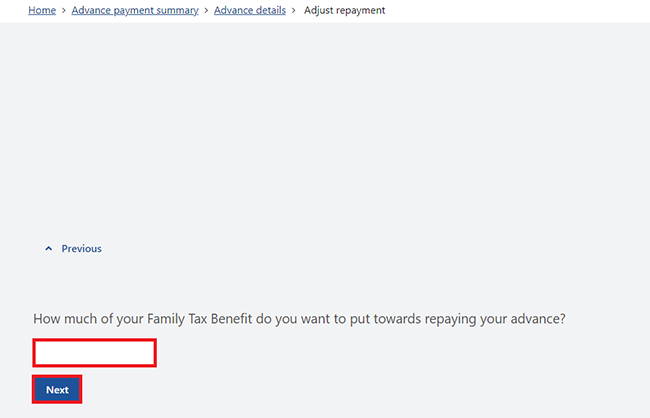This screenshot has width=650, height=418.
Task: Go to Advance payment summary breadcrumb
Action: pyautogui.click(x=135, y=10)
